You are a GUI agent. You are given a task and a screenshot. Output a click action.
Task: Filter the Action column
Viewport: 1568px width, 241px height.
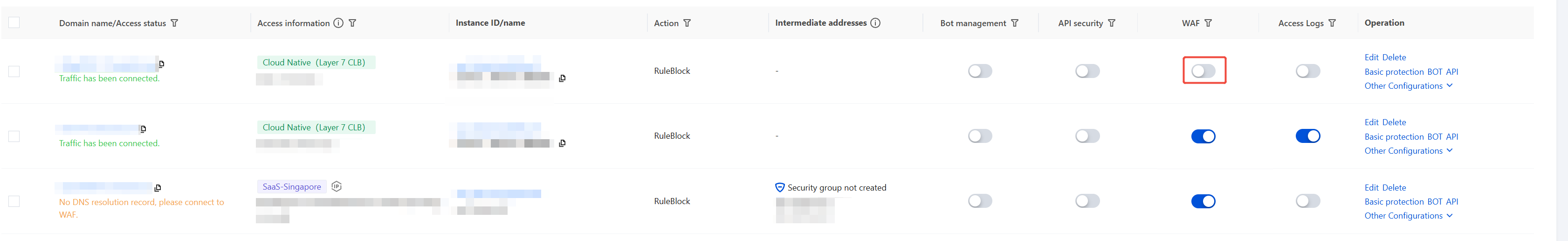point(687,23)
